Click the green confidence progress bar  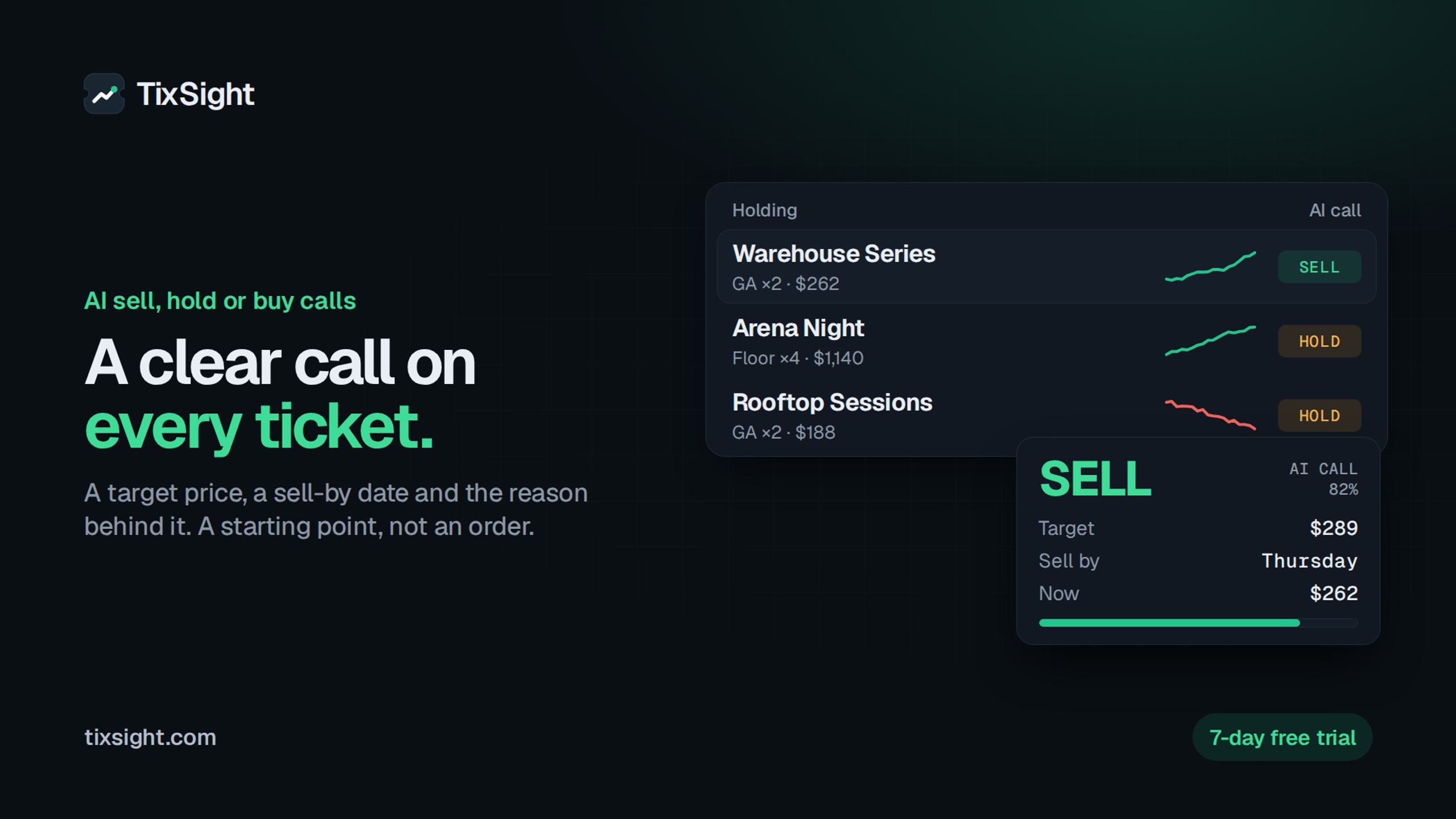[x=1198, y=623]
